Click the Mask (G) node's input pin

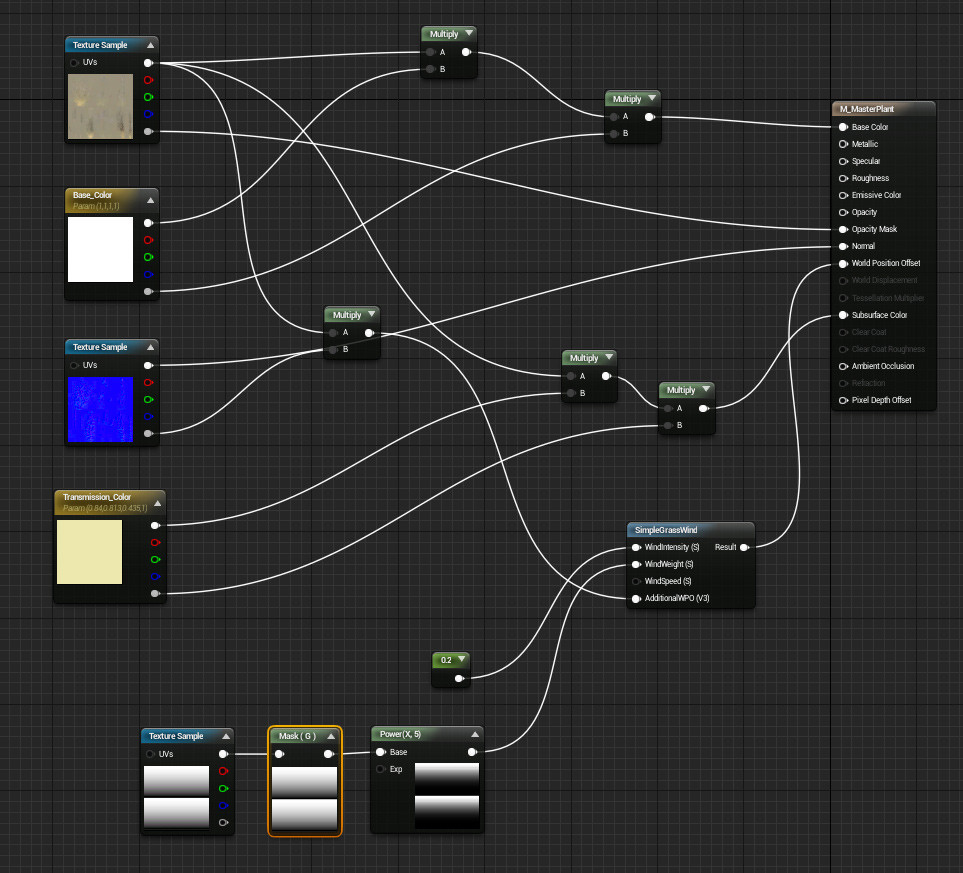pyautogui.click(x=279, y=754)
